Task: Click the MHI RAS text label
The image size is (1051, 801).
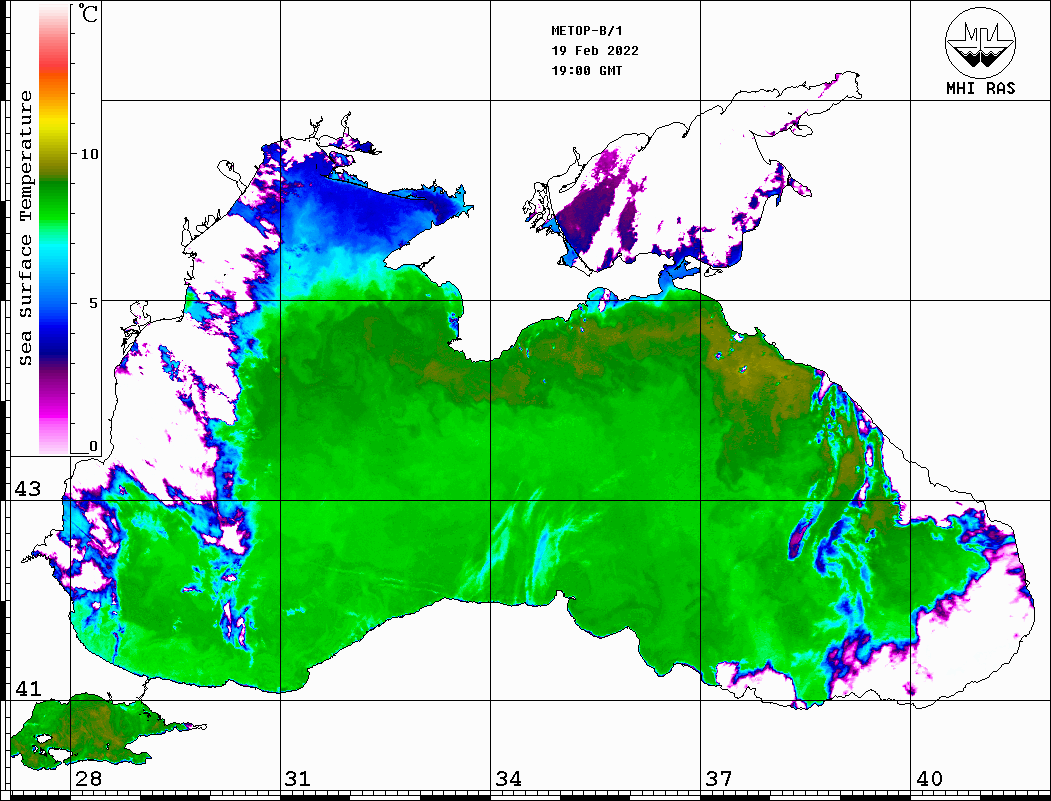Action: coord(980,88)
